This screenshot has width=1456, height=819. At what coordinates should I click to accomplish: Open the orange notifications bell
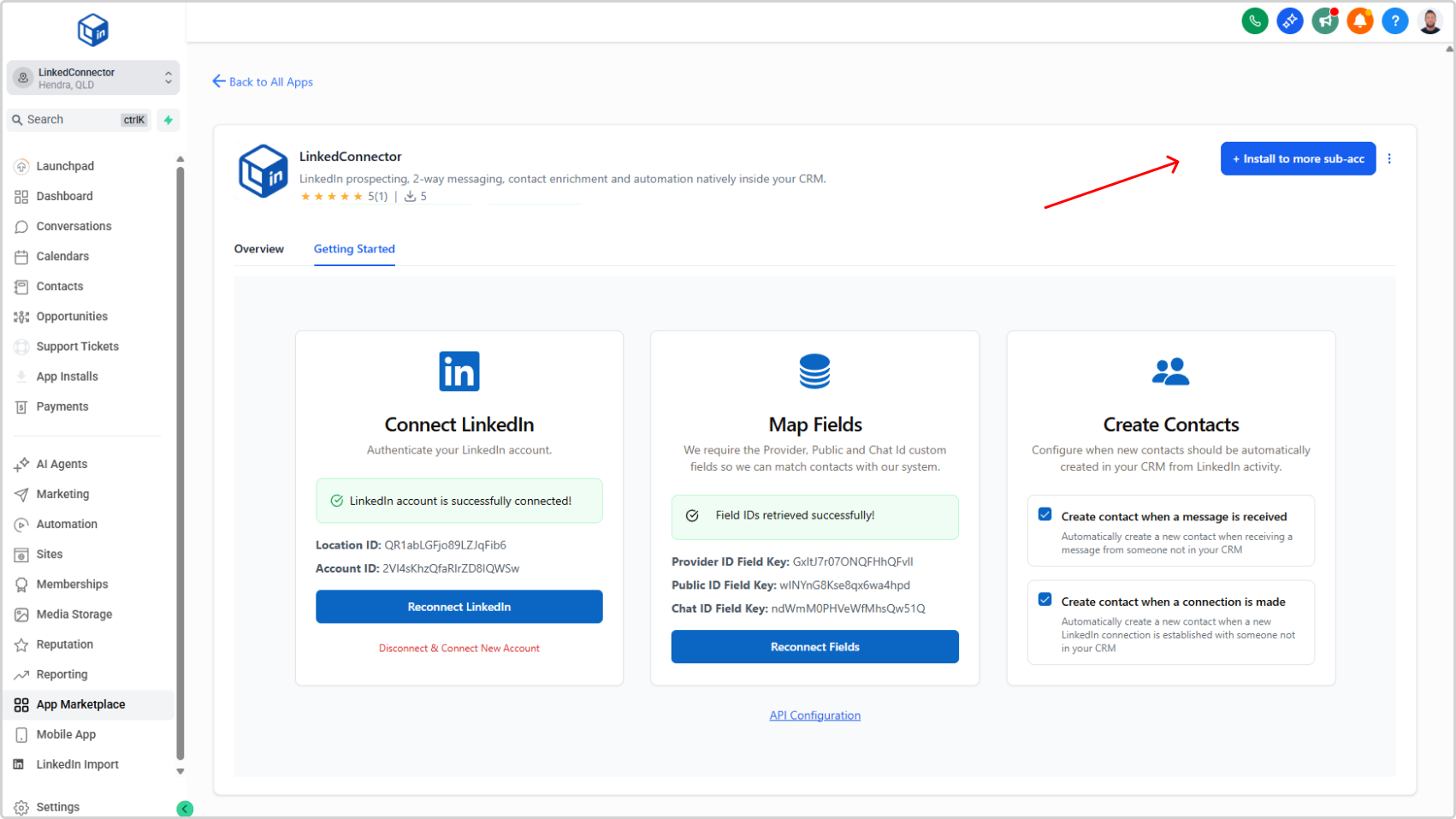point(1359,21)
